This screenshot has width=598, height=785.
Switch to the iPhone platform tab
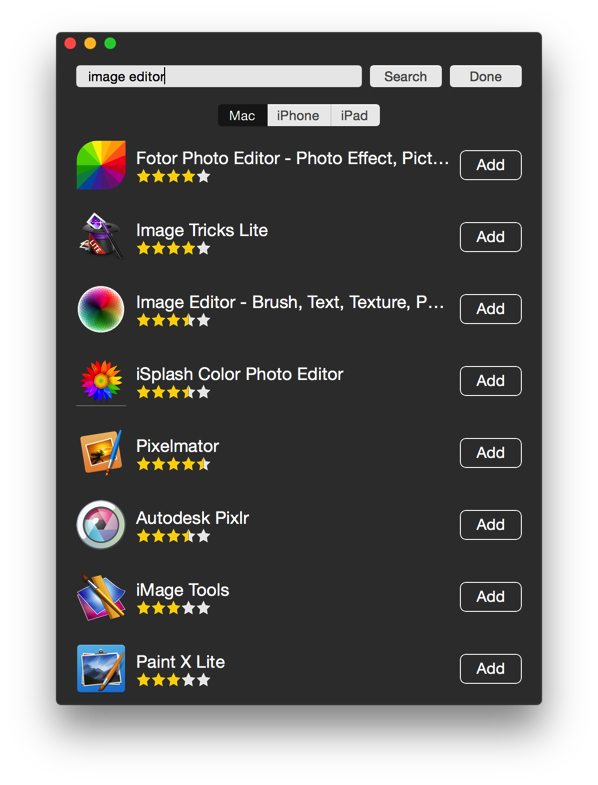tap(298, 116)
